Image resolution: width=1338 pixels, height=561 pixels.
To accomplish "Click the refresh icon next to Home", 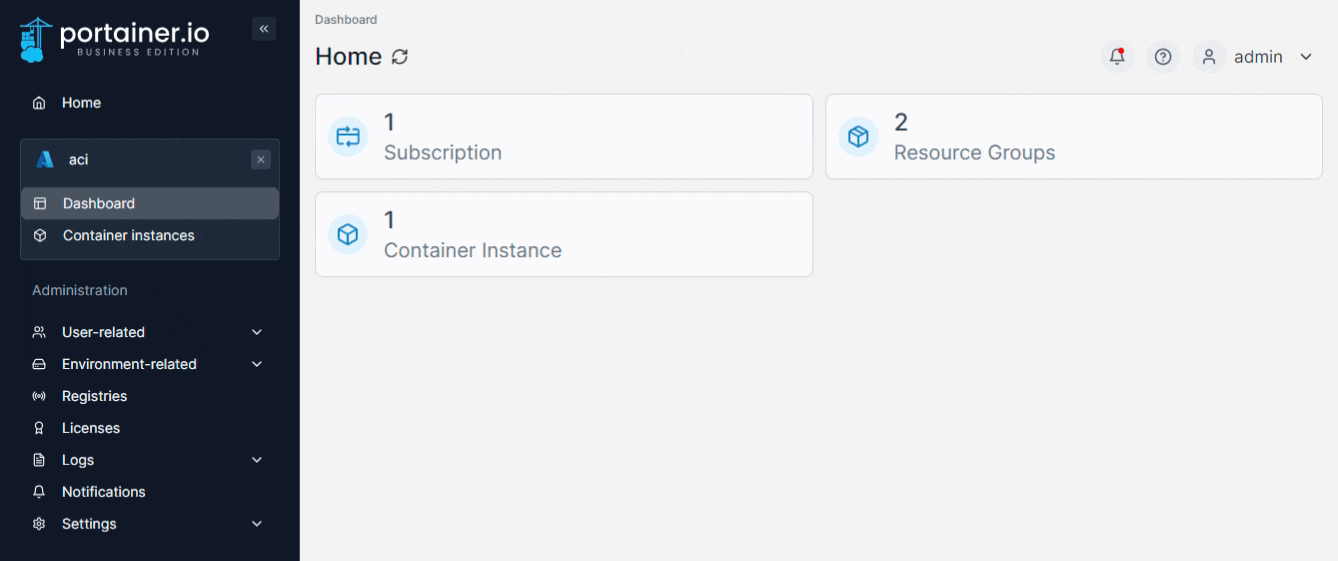I will 400,57.
